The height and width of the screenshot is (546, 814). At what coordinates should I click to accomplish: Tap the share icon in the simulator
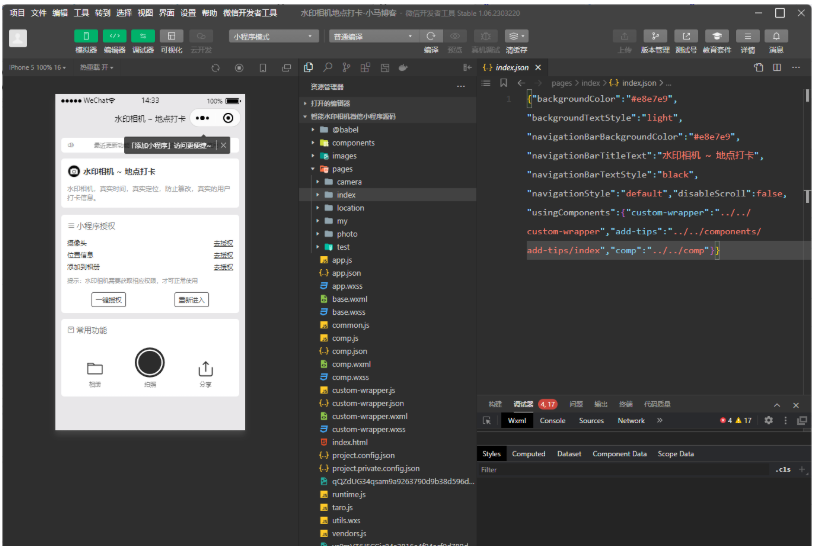coord(206,369)
